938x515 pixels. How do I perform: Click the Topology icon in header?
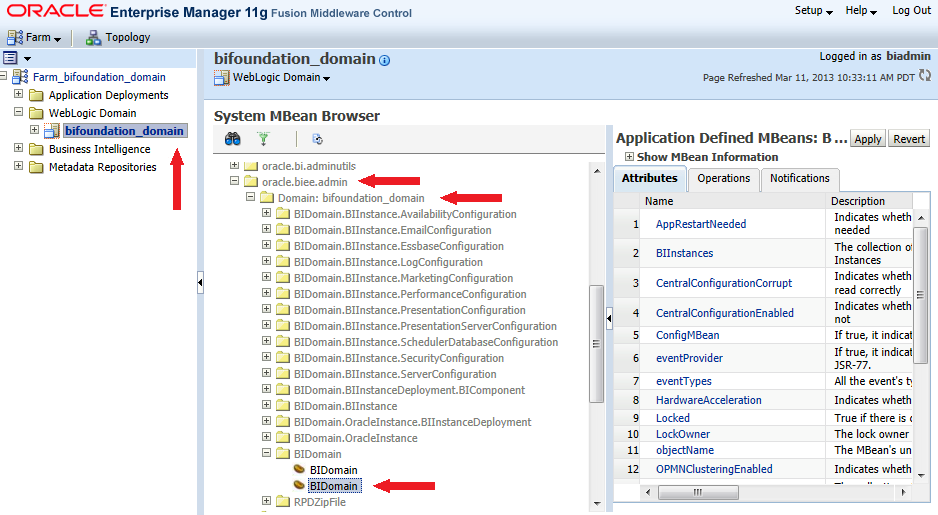[x=93, y=38]
